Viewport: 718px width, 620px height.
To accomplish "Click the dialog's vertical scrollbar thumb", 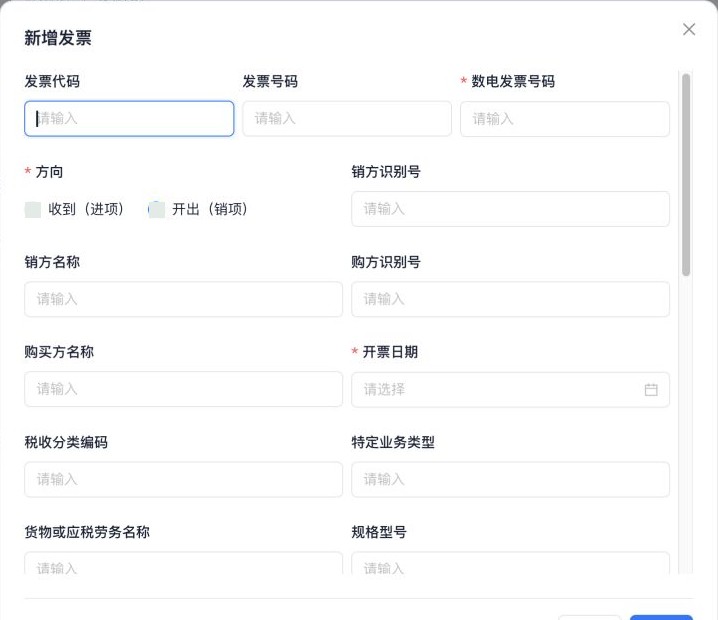I will coord(685,175).
